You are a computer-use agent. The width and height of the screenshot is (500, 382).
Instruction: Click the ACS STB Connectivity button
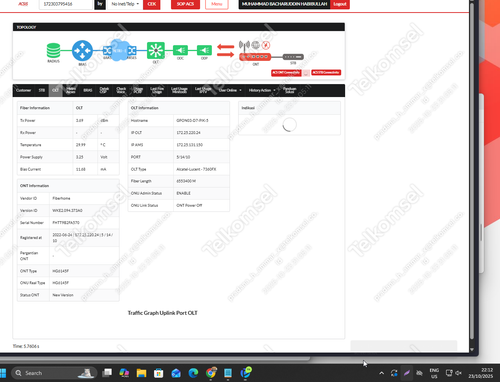pyautogui.click(x=326, y=73)
